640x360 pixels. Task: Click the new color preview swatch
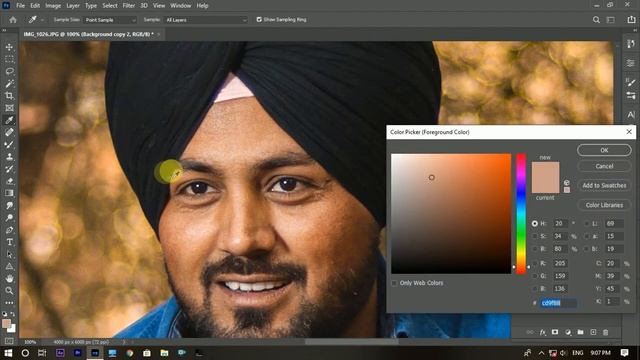click(x=545, y=170)
